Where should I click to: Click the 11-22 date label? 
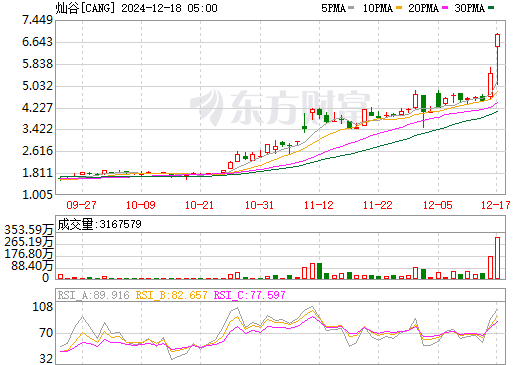coord(378,205)
